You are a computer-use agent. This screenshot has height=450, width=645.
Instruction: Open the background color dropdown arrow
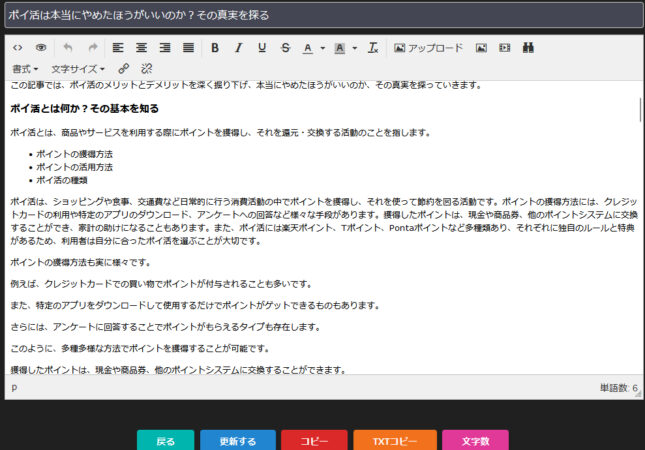pyautogui.click(x=355, y=48)
